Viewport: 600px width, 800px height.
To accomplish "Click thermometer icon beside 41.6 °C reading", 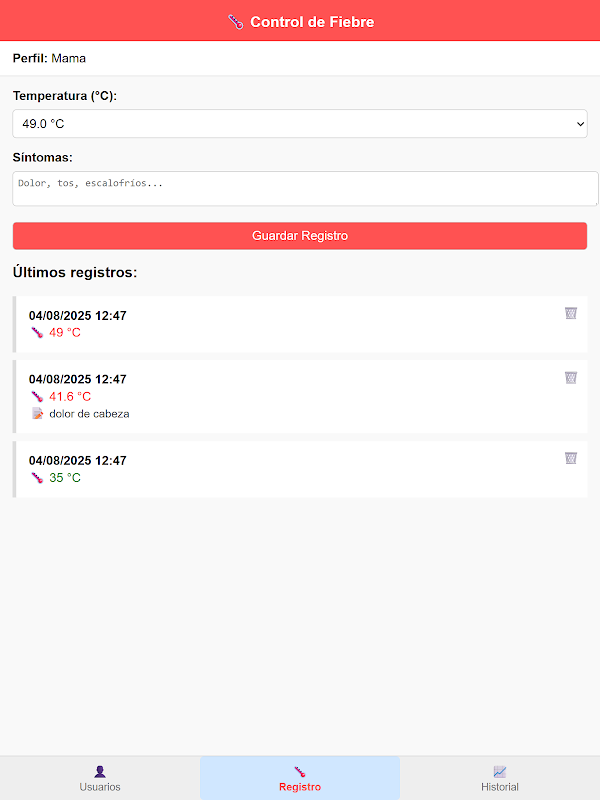I will coord(37,397).
